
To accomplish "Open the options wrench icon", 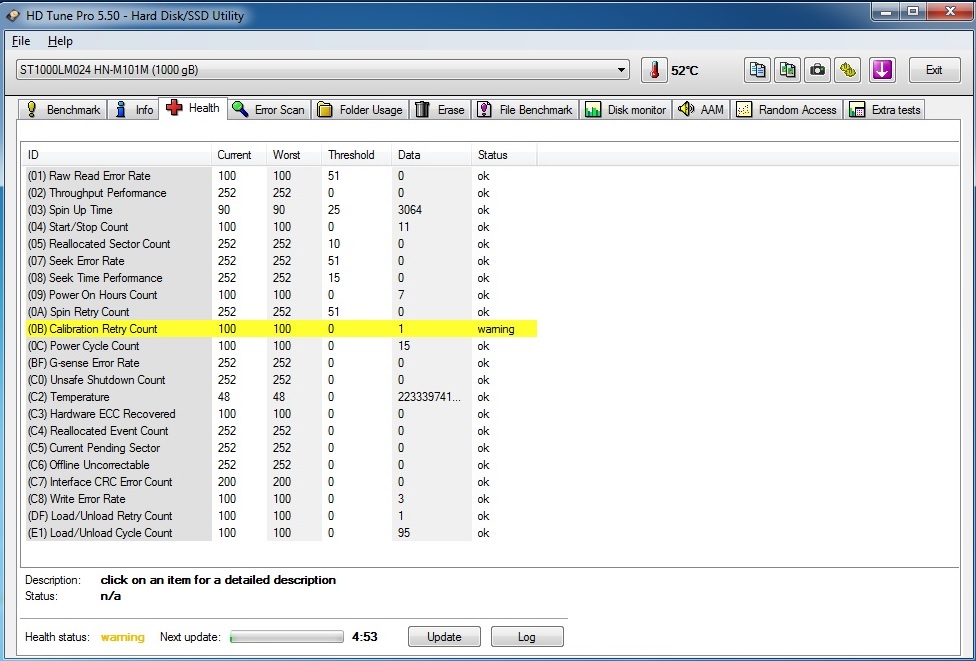I will [848, 70].
